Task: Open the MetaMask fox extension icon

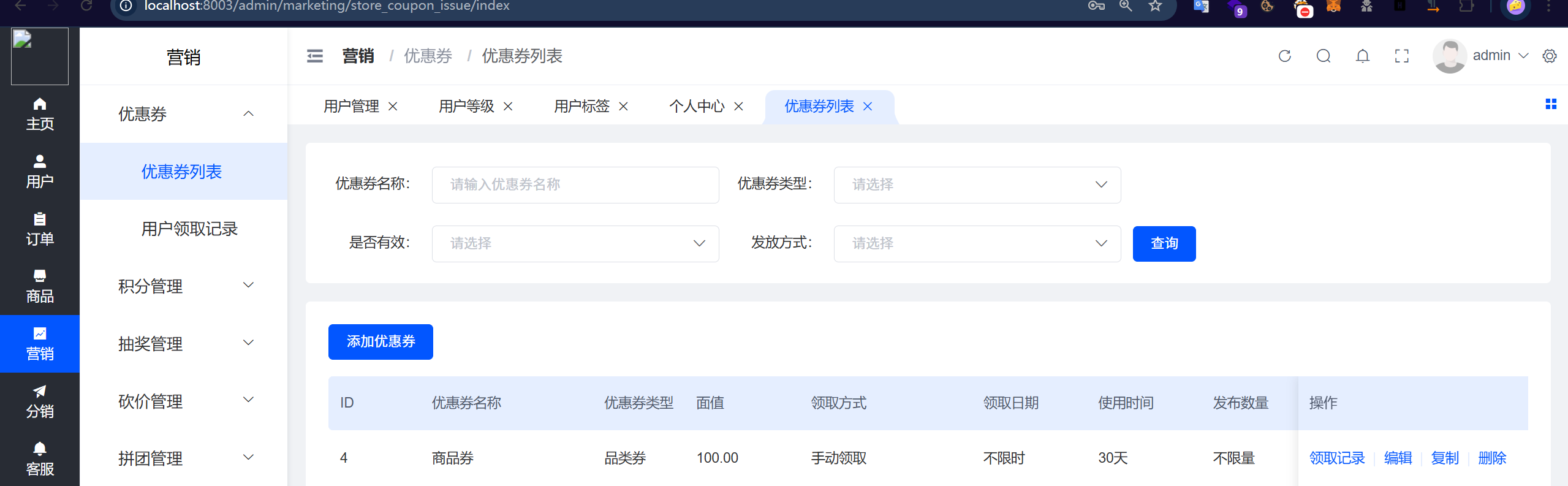Action: coord(1333,6)
